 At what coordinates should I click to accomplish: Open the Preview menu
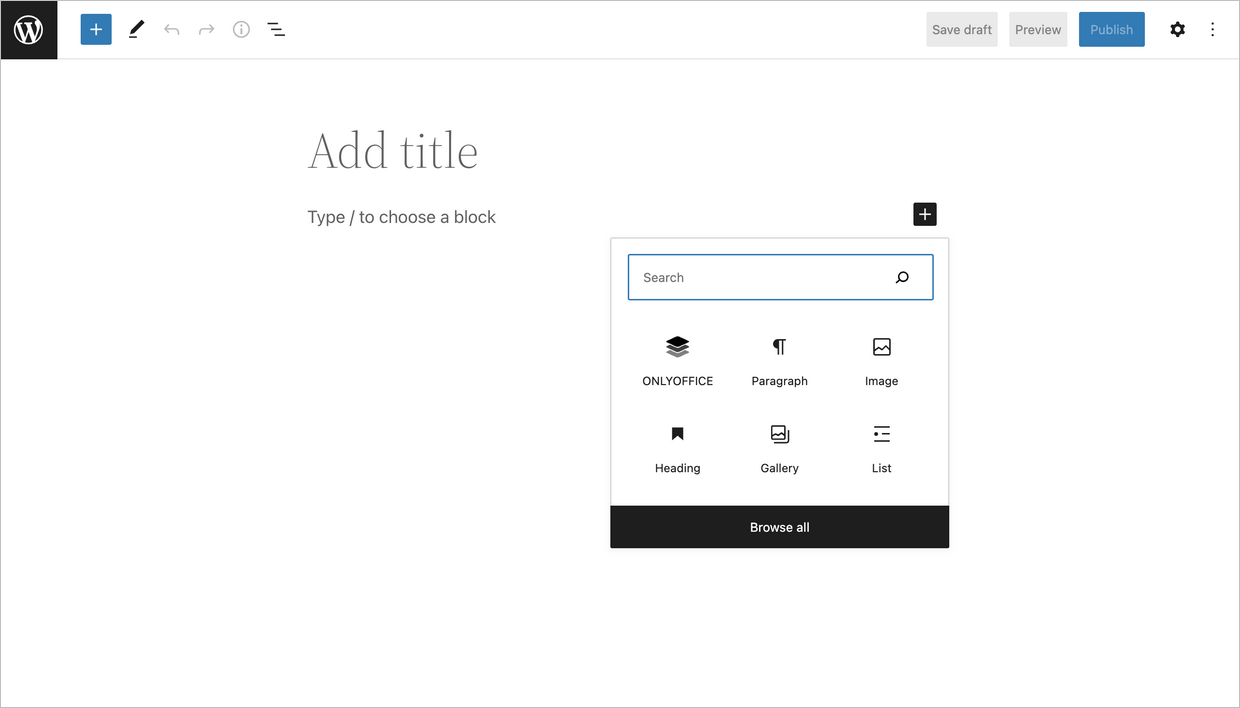pyautogui.click(x=1037, y=29)
